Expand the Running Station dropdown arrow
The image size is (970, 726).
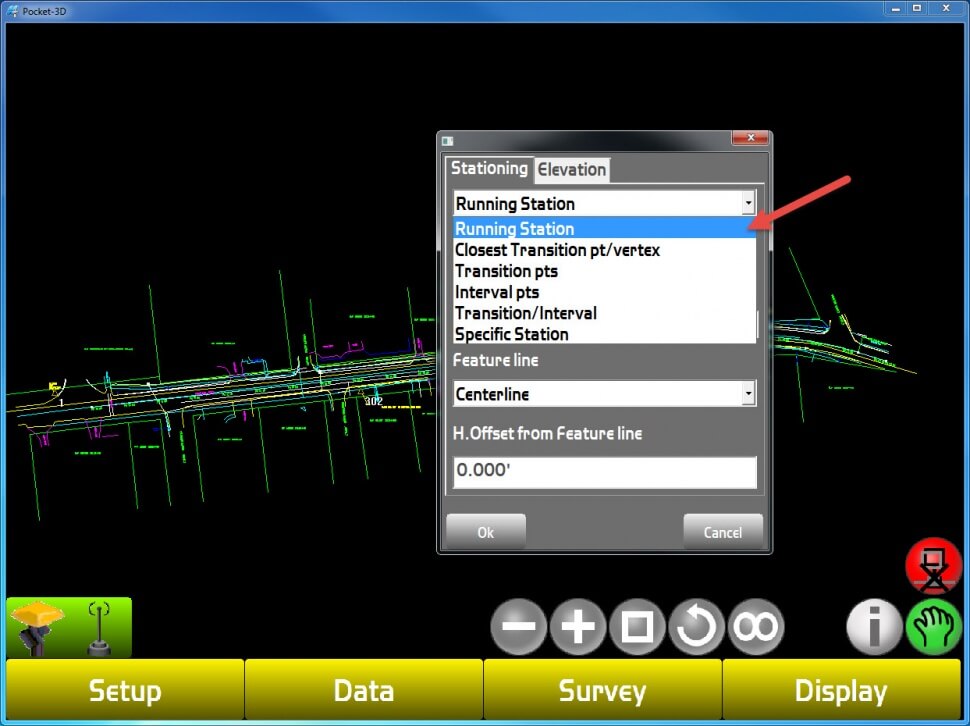tap(747, 203)
